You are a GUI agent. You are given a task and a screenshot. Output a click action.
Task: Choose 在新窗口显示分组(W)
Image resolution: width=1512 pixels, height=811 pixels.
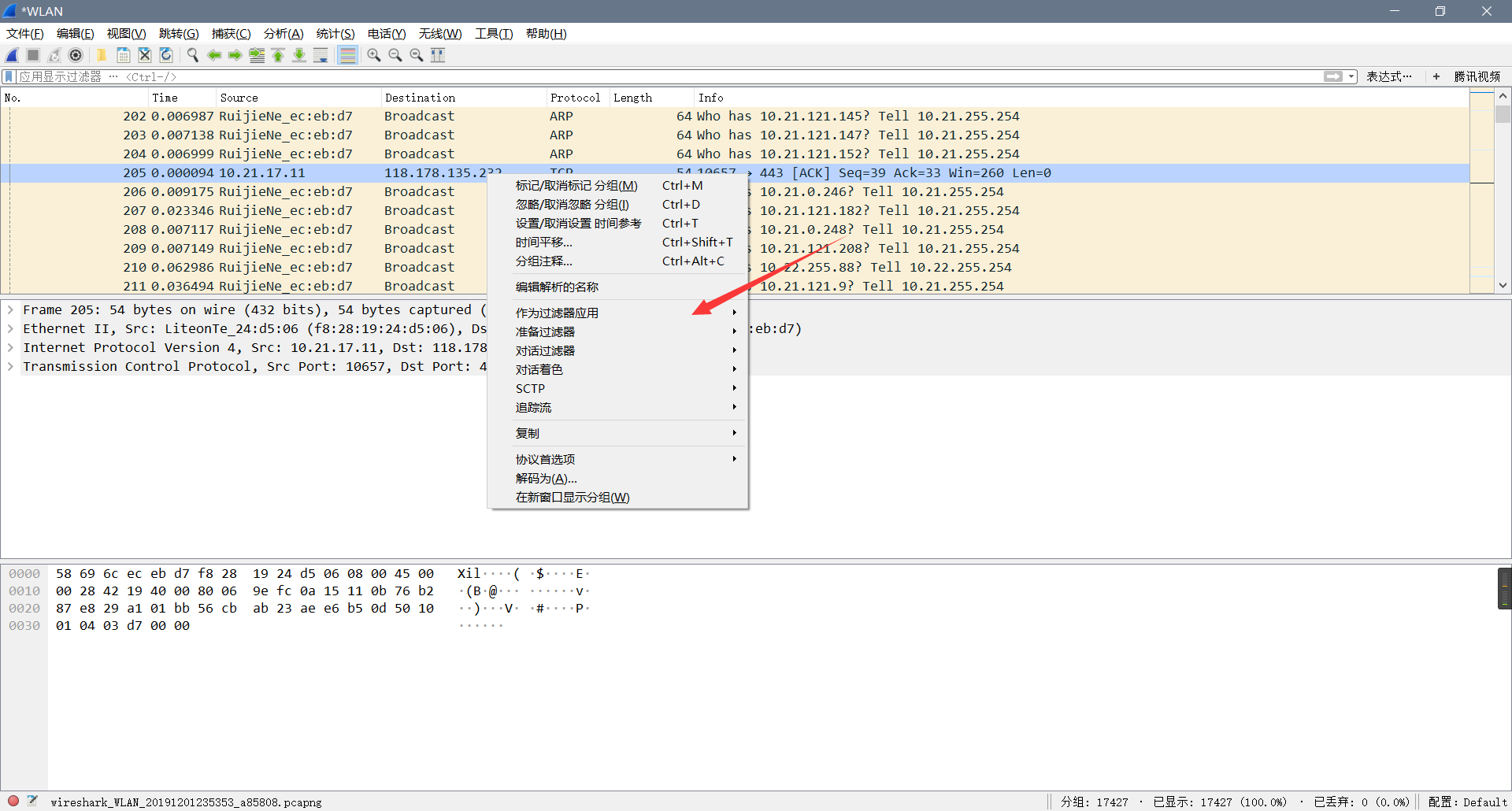coord(618,497)
